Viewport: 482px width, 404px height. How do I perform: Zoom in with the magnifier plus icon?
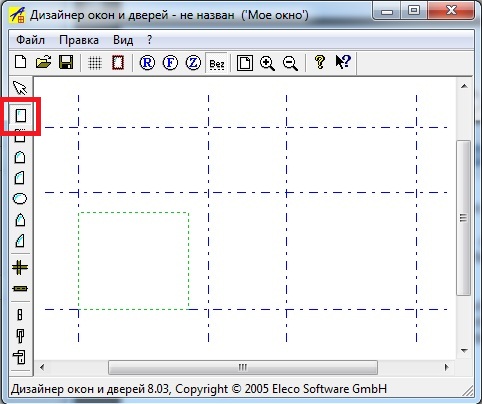coord(267,63)
